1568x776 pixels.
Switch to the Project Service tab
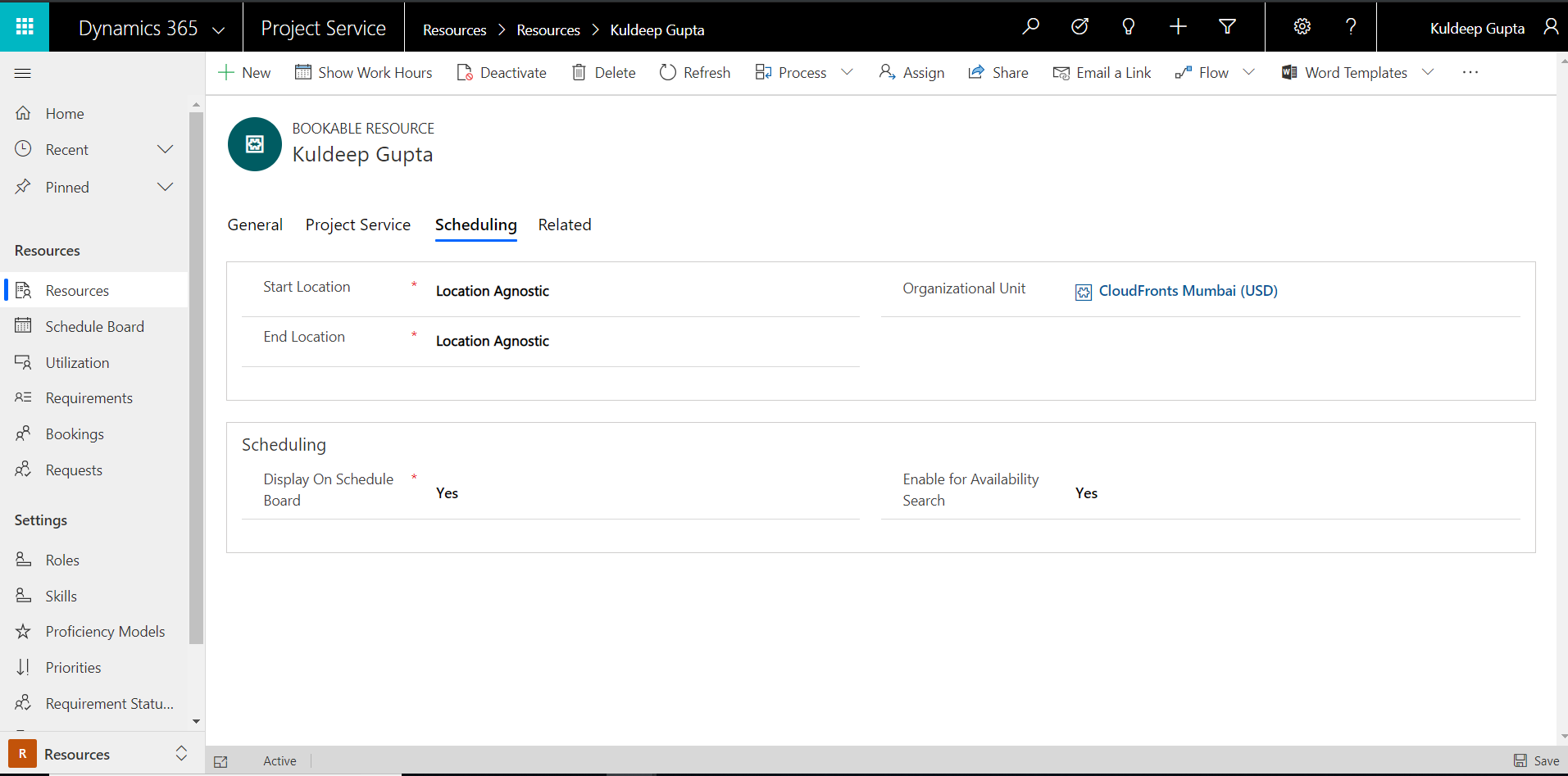point(358,225)
